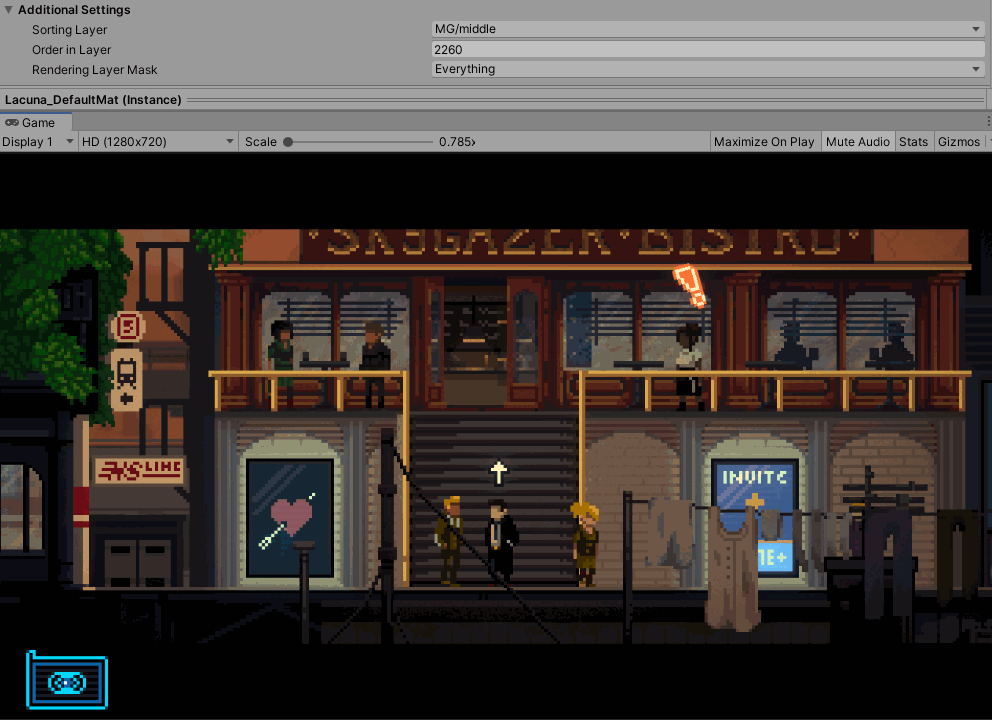Click the white cross marker above the priest
The height and width of the screenshot is (720, 992).
[498, 472]
